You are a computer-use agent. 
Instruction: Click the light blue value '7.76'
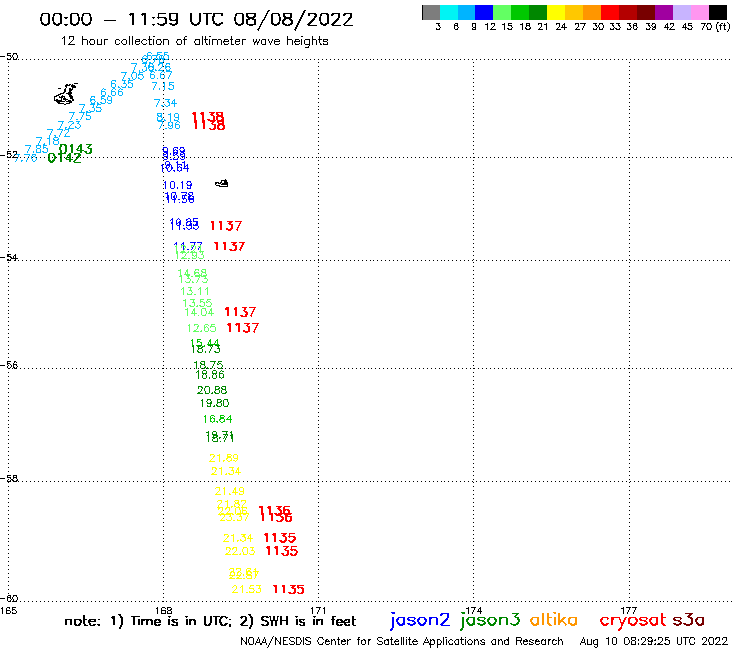click(25, 158)
